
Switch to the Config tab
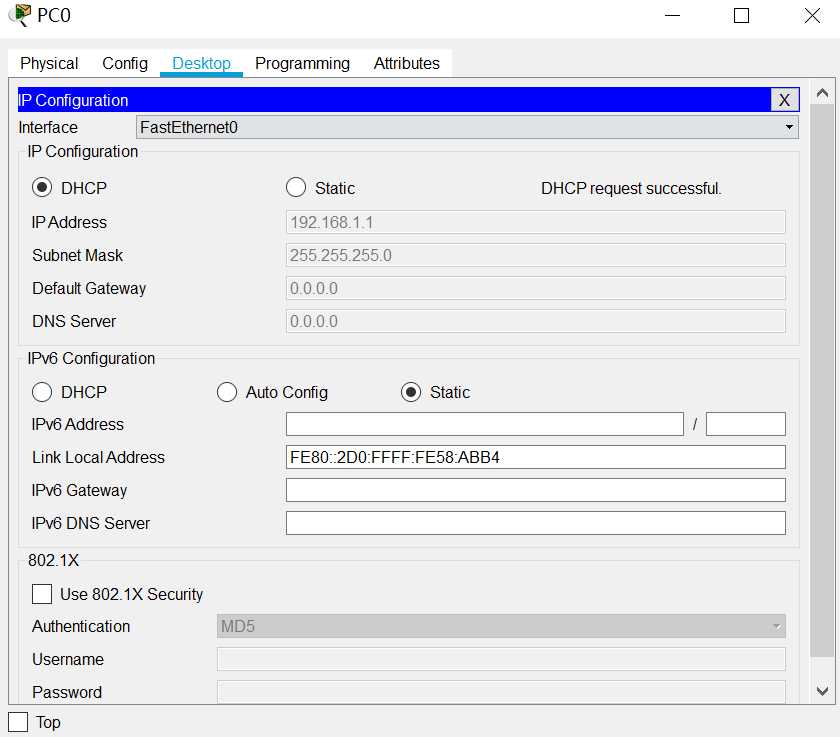[125, 63]
